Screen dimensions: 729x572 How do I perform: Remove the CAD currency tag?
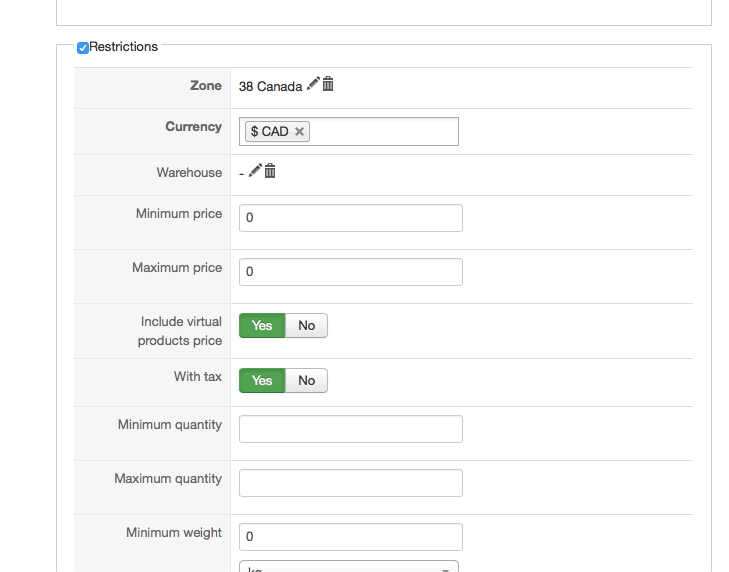(x=299, y=131)
